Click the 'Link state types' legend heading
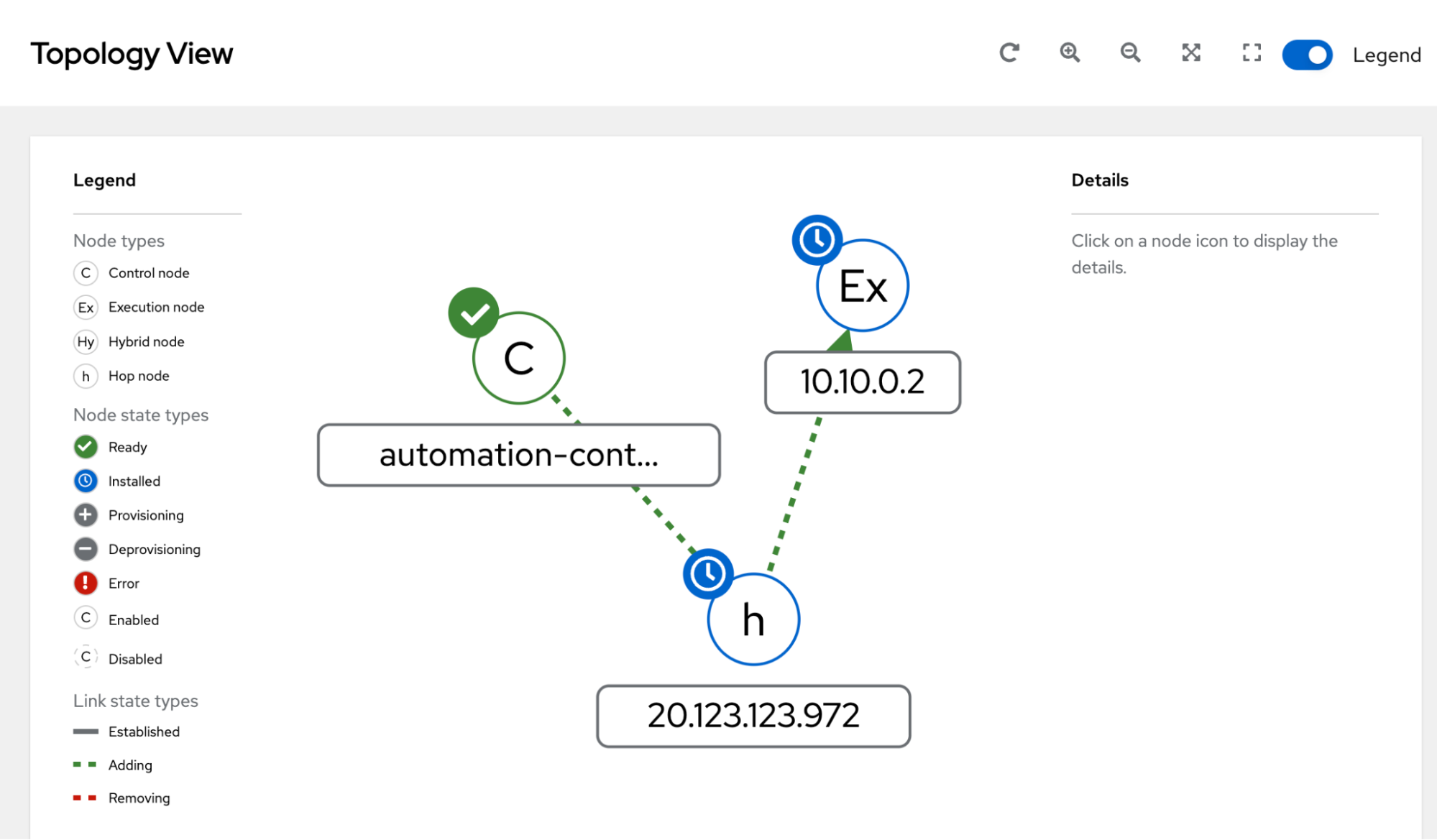 [136, 701]
